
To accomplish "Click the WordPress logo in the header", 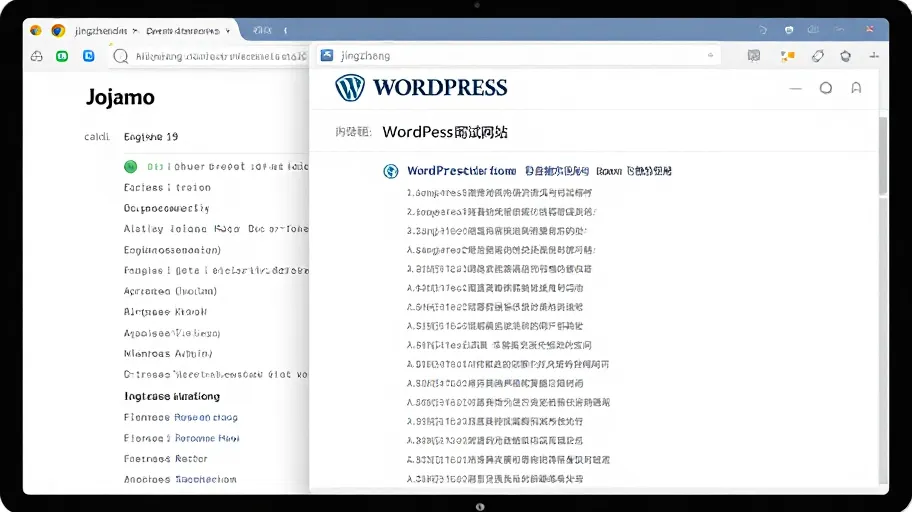I will coord(421,88).
